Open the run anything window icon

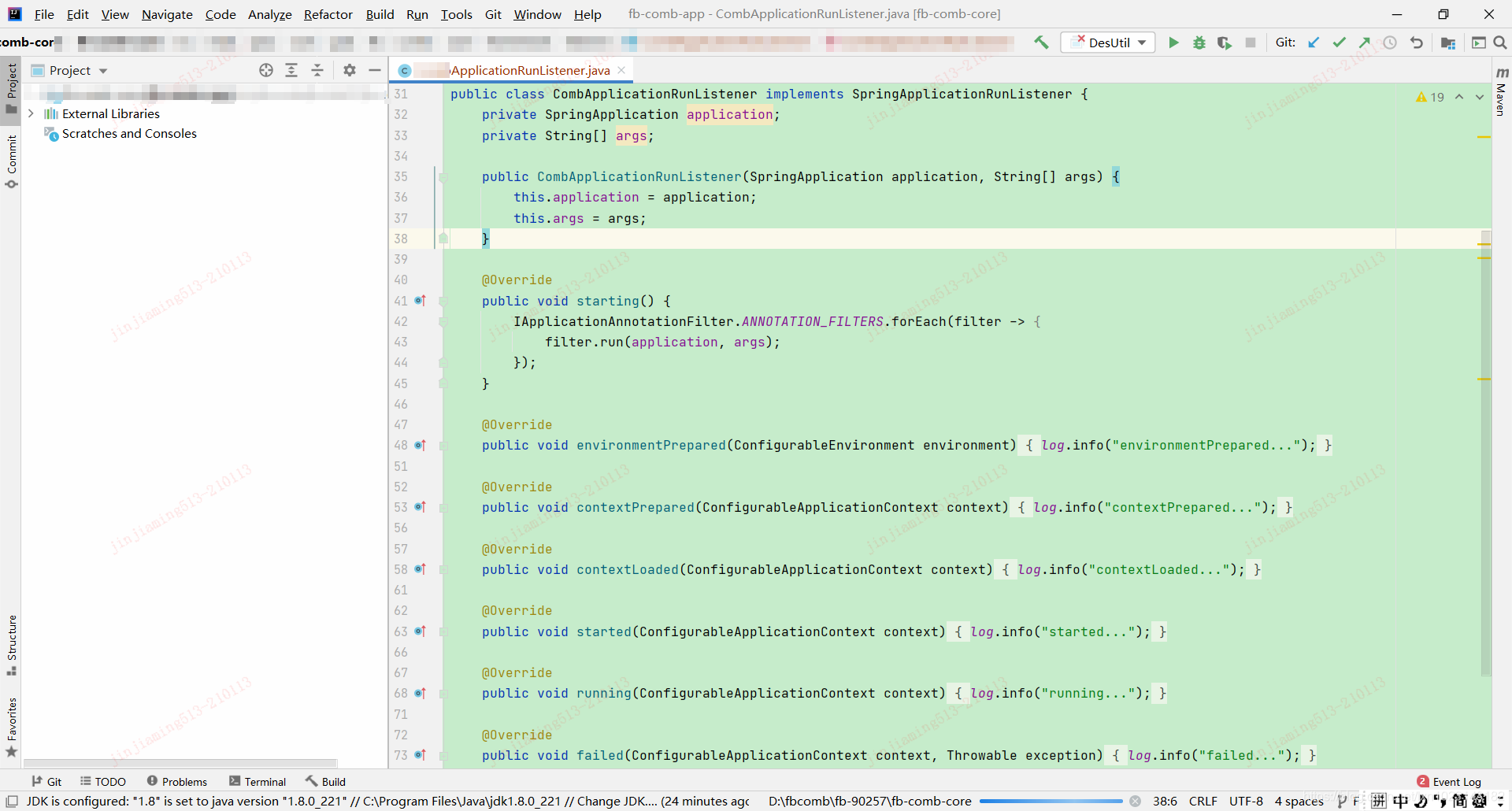[1478, 43]
